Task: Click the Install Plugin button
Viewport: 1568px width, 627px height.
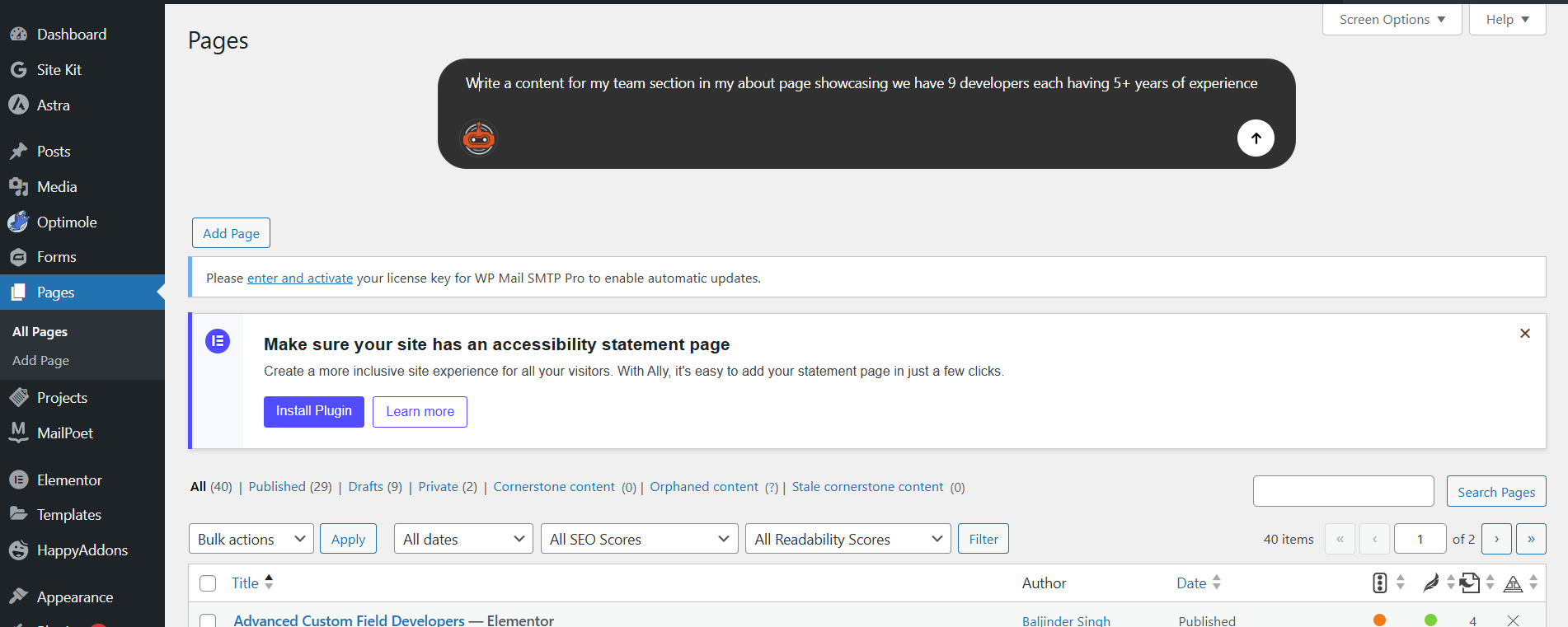Action: click(314, 412)
